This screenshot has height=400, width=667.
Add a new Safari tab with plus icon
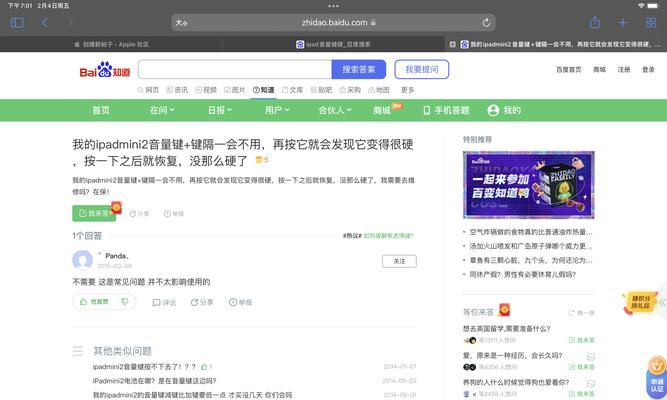pos(622,23)
